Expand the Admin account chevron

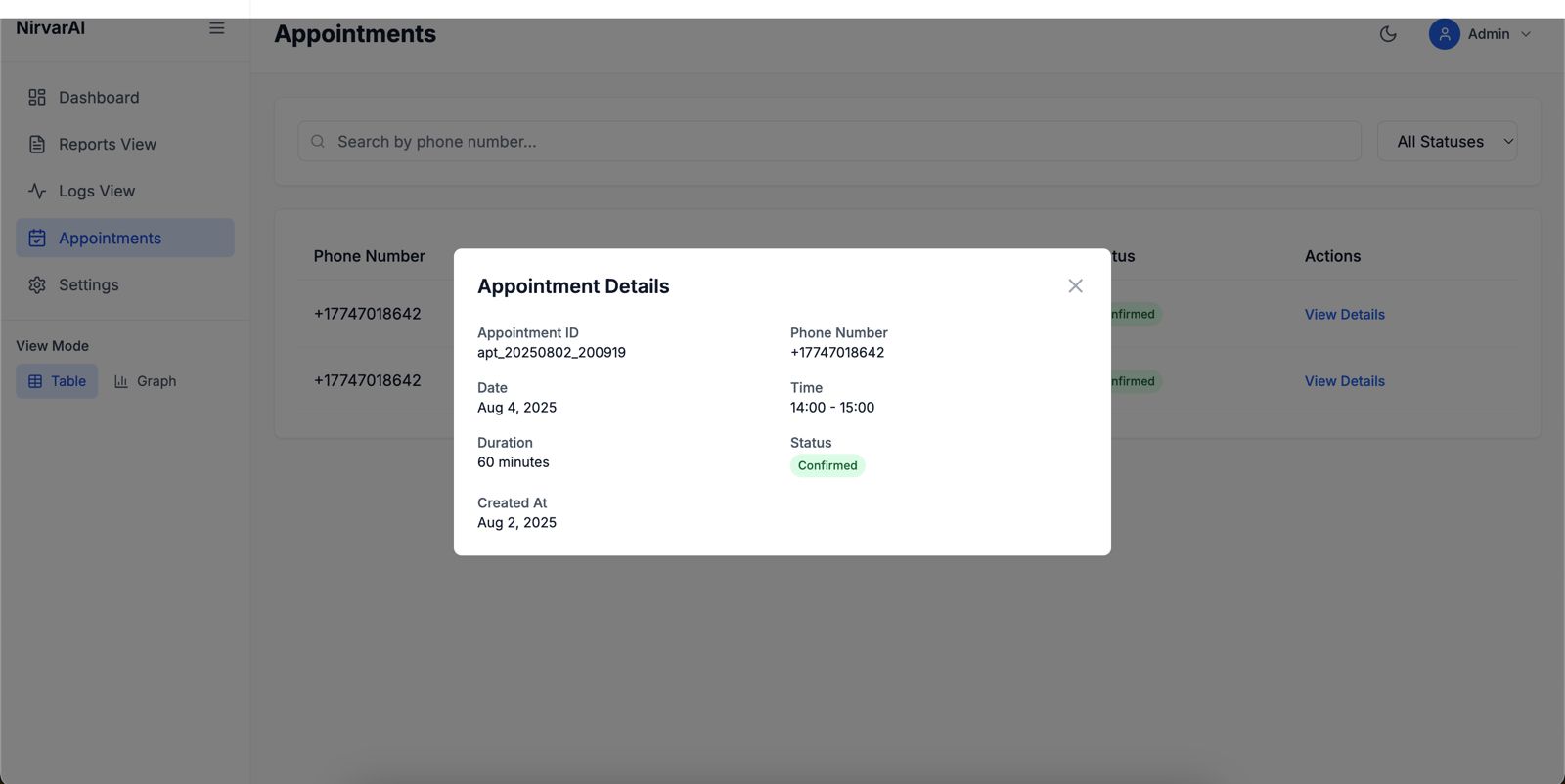[1526, 34]
